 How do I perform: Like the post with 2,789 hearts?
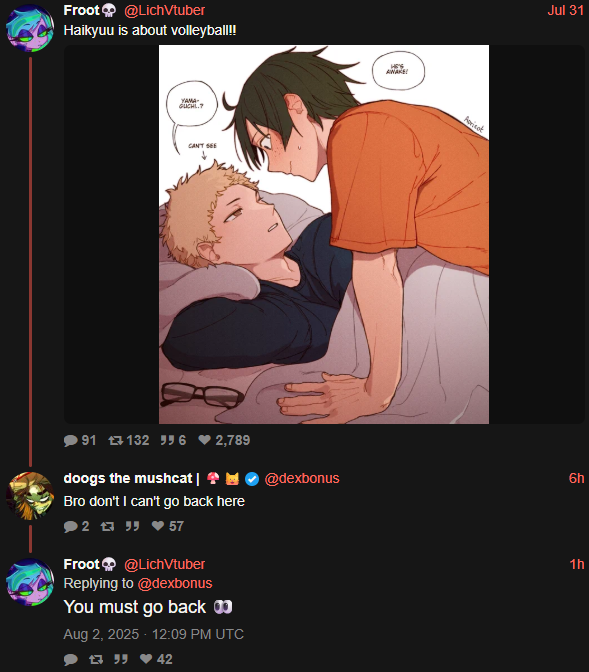point(224,440)
